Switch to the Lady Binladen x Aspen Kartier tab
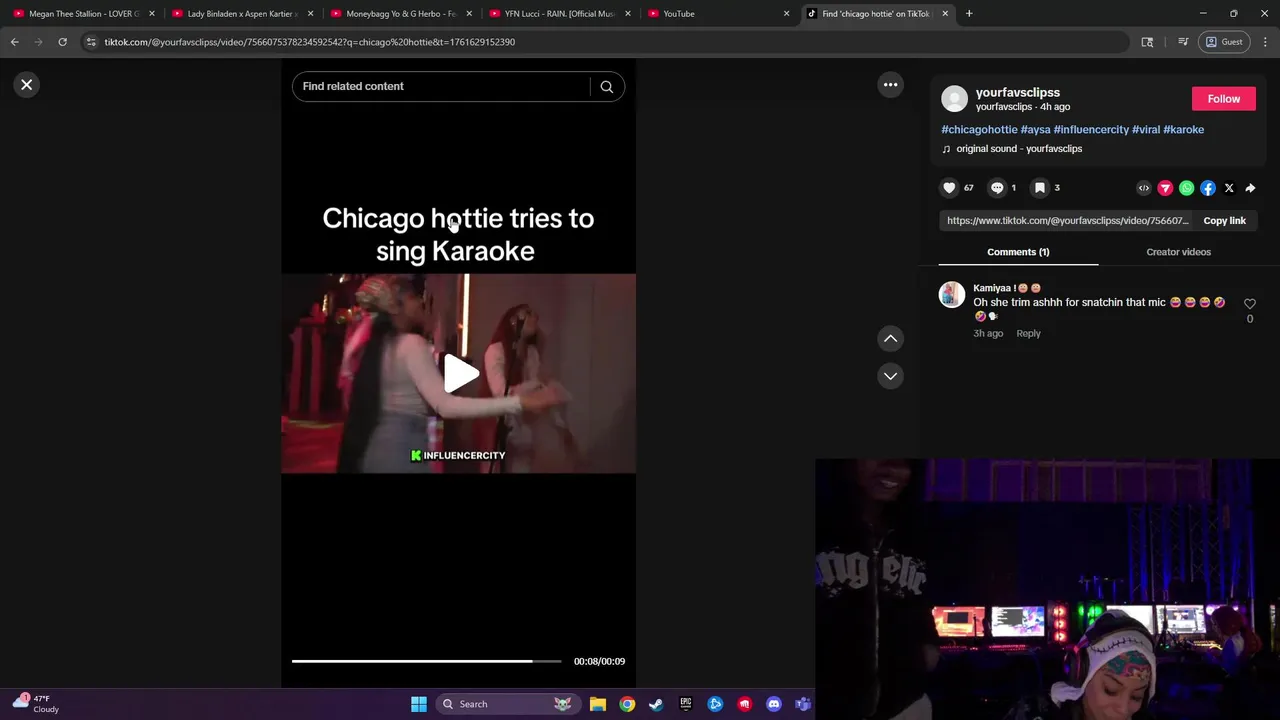Viewport: 1280px width, 720px height. [242, 14]
